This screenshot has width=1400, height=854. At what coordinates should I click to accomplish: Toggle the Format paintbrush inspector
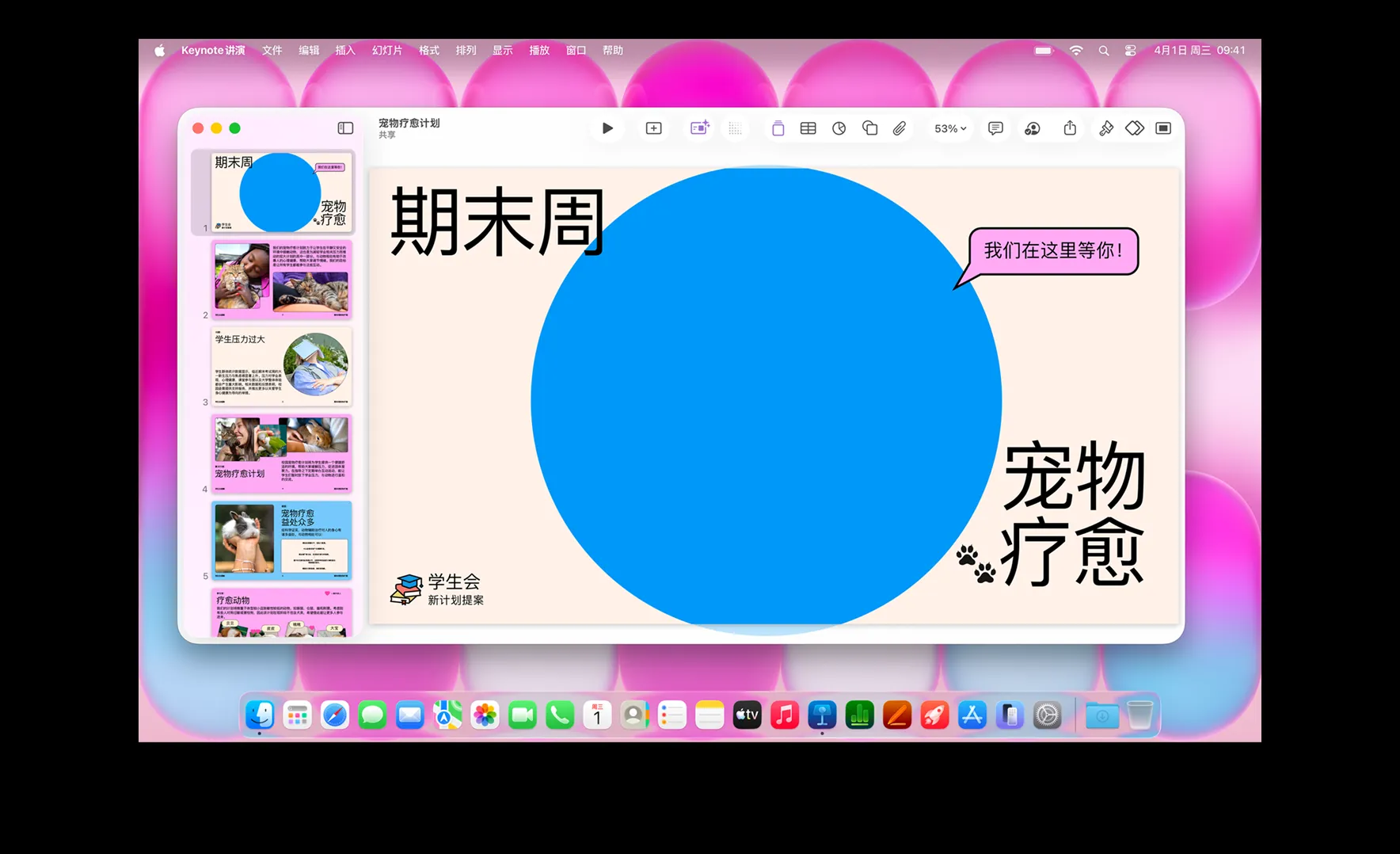click(1106, 128)
